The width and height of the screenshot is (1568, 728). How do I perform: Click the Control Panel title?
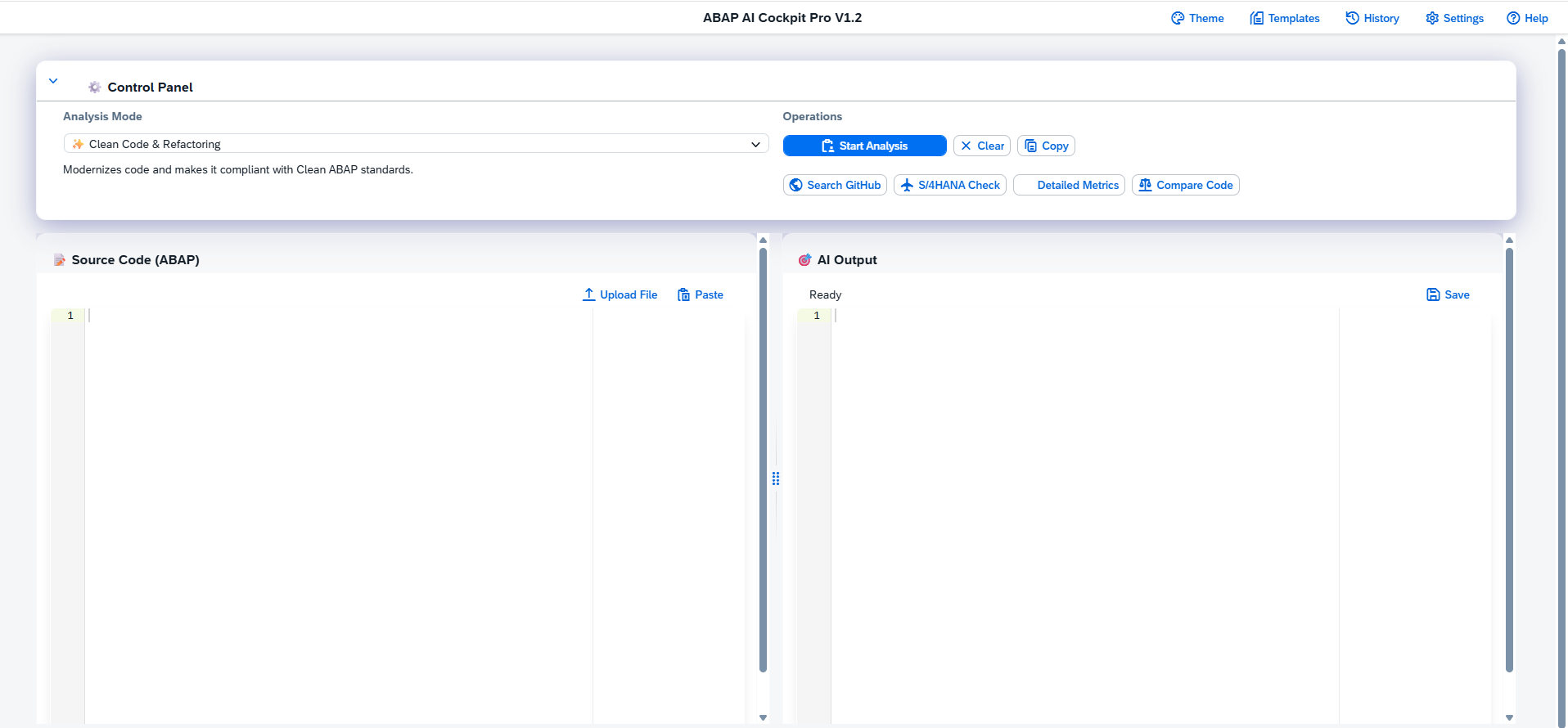point(151,88)
